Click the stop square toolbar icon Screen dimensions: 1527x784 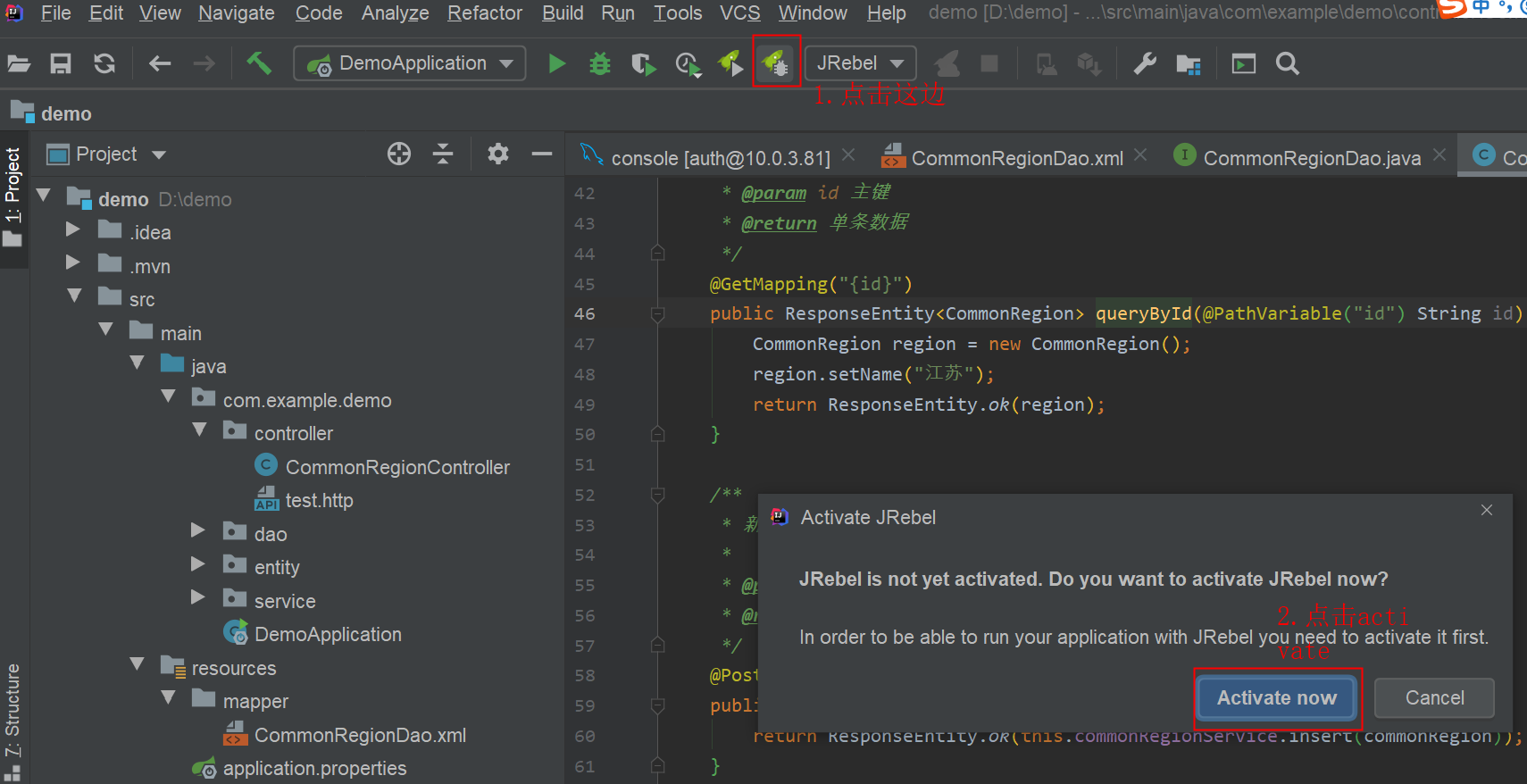[x=989, y=63]
